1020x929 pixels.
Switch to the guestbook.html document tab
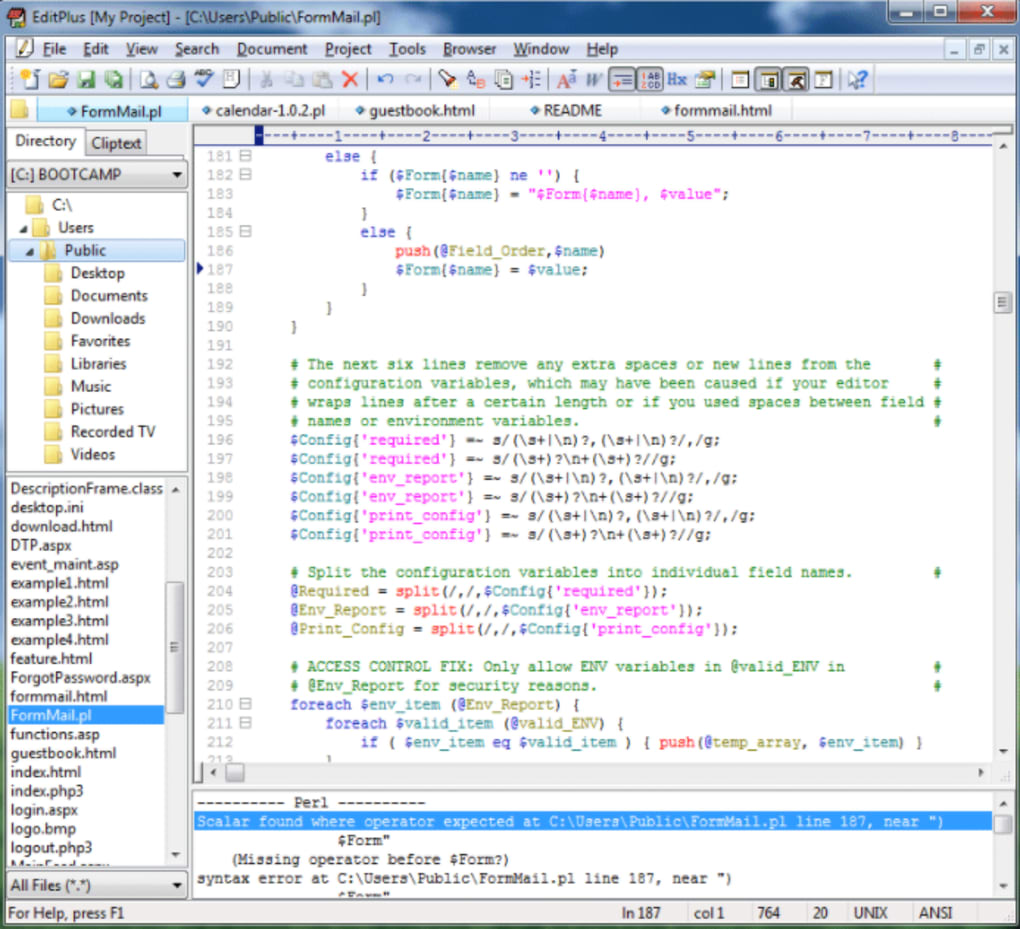pyautogui.click(x=415, y=111)
